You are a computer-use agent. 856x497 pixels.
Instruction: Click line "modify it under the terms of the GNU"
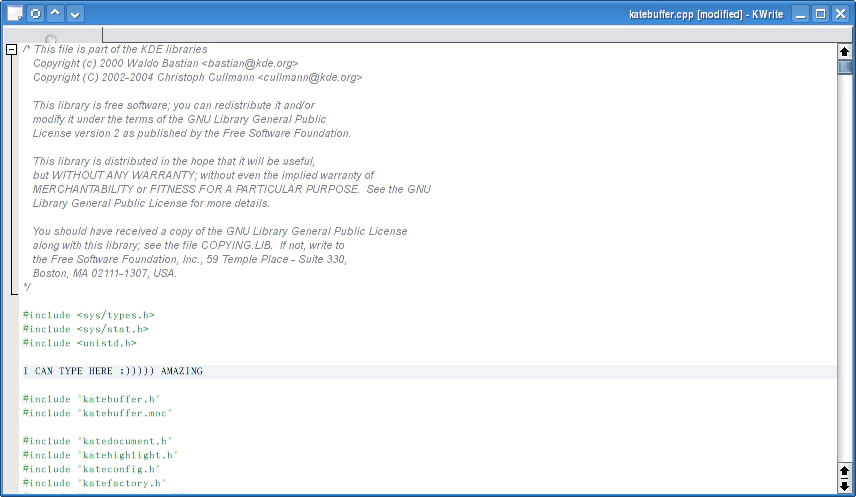pyautogui.click(x=179, y=120)
